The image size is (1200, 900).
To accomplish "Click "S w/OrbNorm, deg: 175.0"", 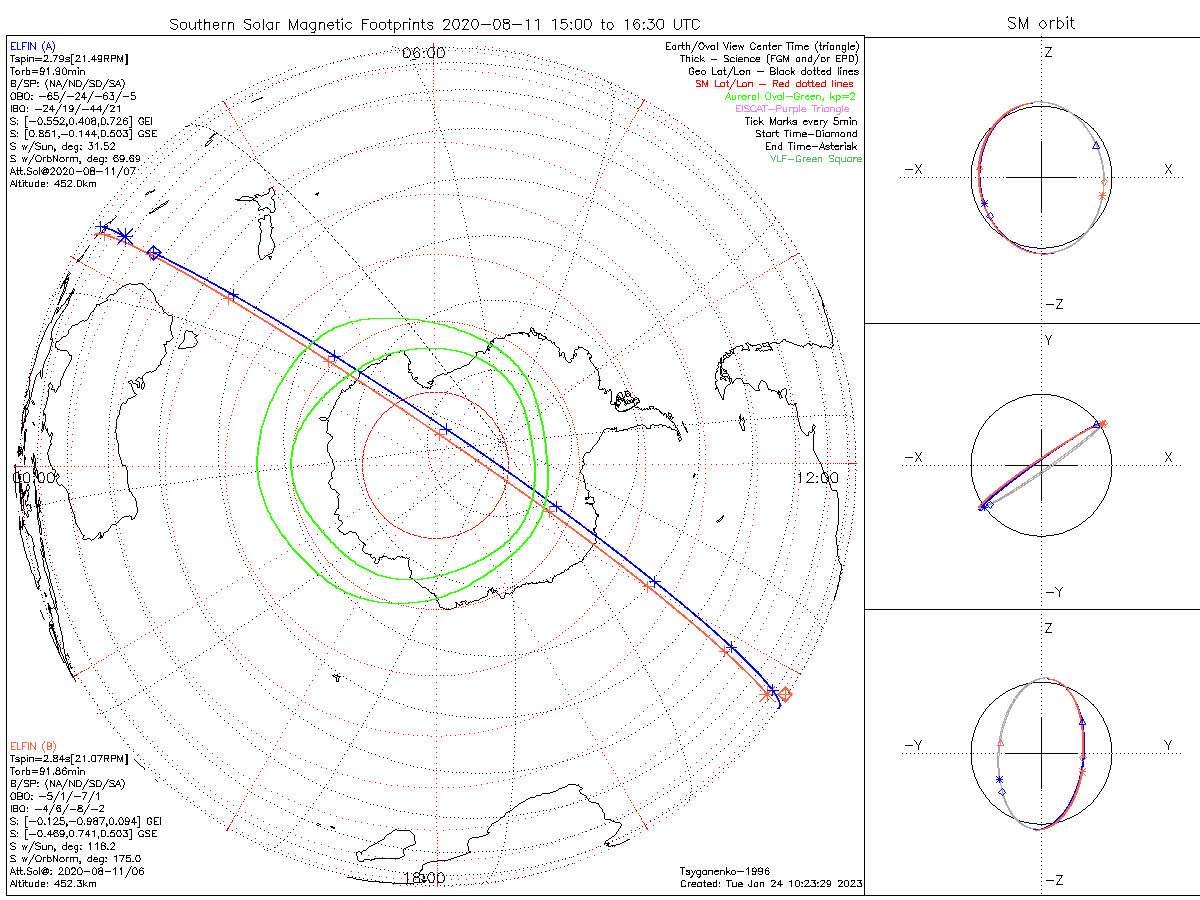I will click(75, 858).
